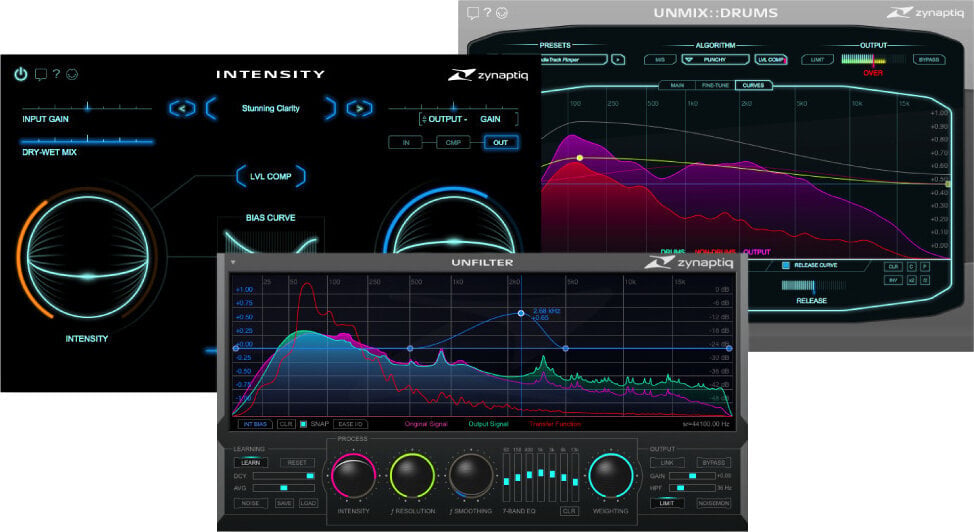Switch to MAIN tab in Unmix Drums
The width and height of the screenshot is (974, 532).
pos(677,85)
